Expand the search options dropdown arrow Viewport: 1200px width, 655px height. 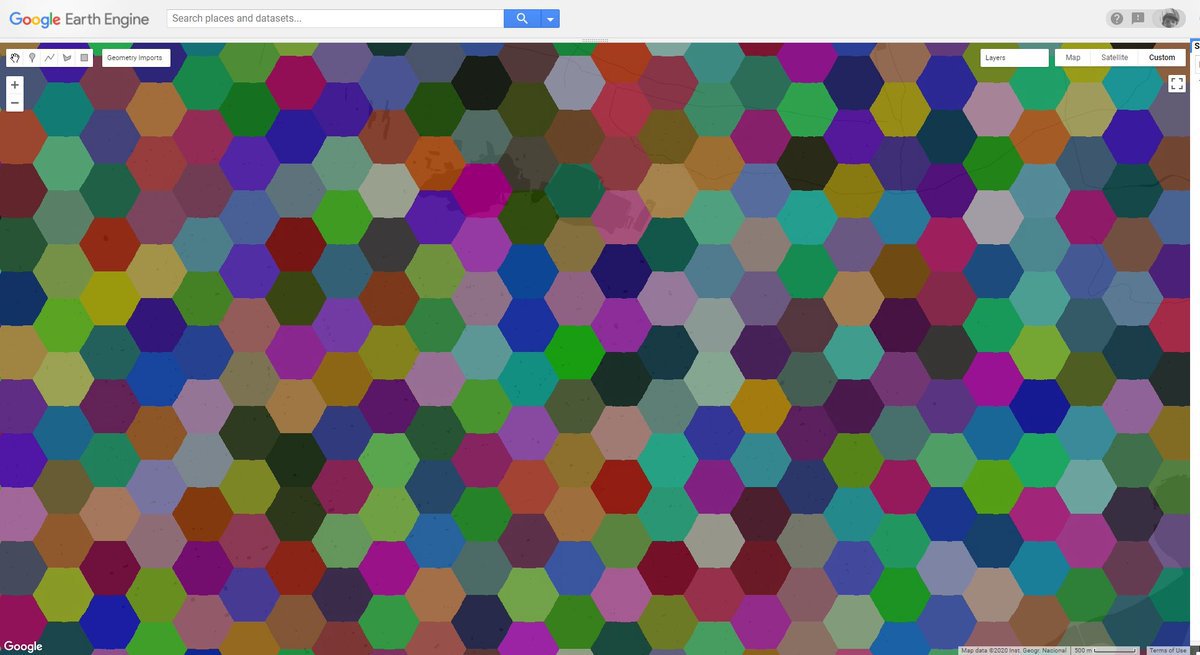click(550, 18)
